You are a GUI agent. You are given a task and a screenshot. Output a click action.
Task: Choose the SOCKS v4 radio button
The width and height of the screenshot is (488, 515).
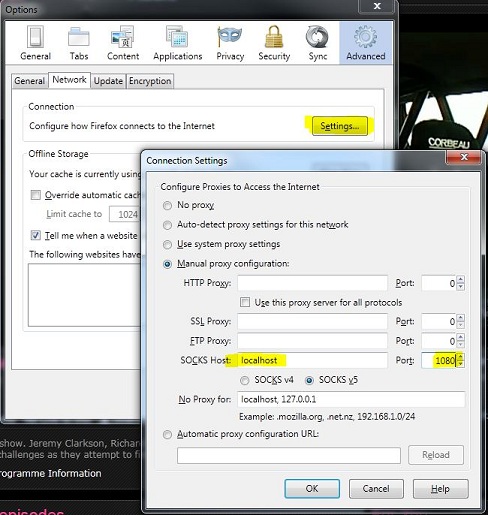[245, 380]
